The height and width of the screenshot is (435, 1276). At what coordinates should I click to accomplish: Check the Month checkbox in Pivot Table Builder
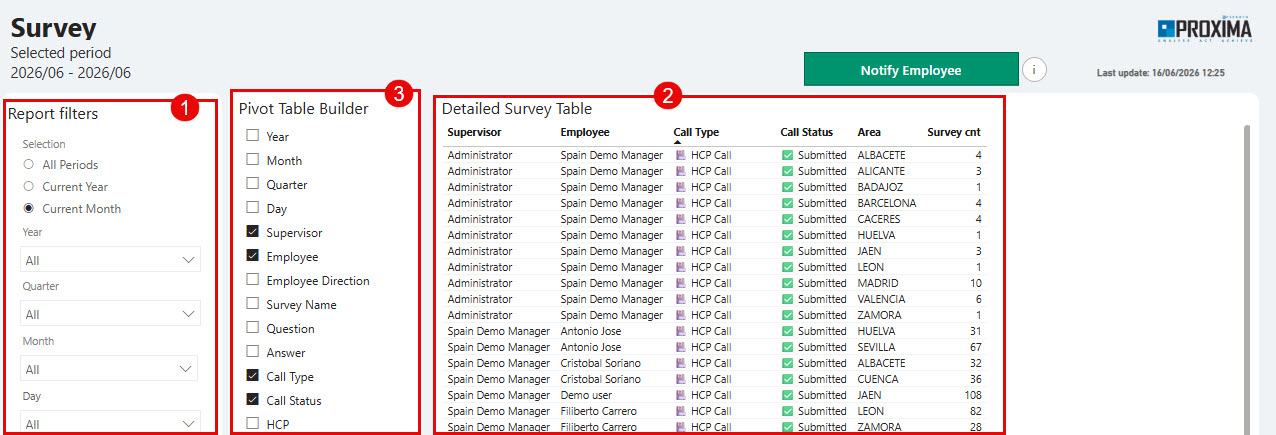click(x=252, y=160)
